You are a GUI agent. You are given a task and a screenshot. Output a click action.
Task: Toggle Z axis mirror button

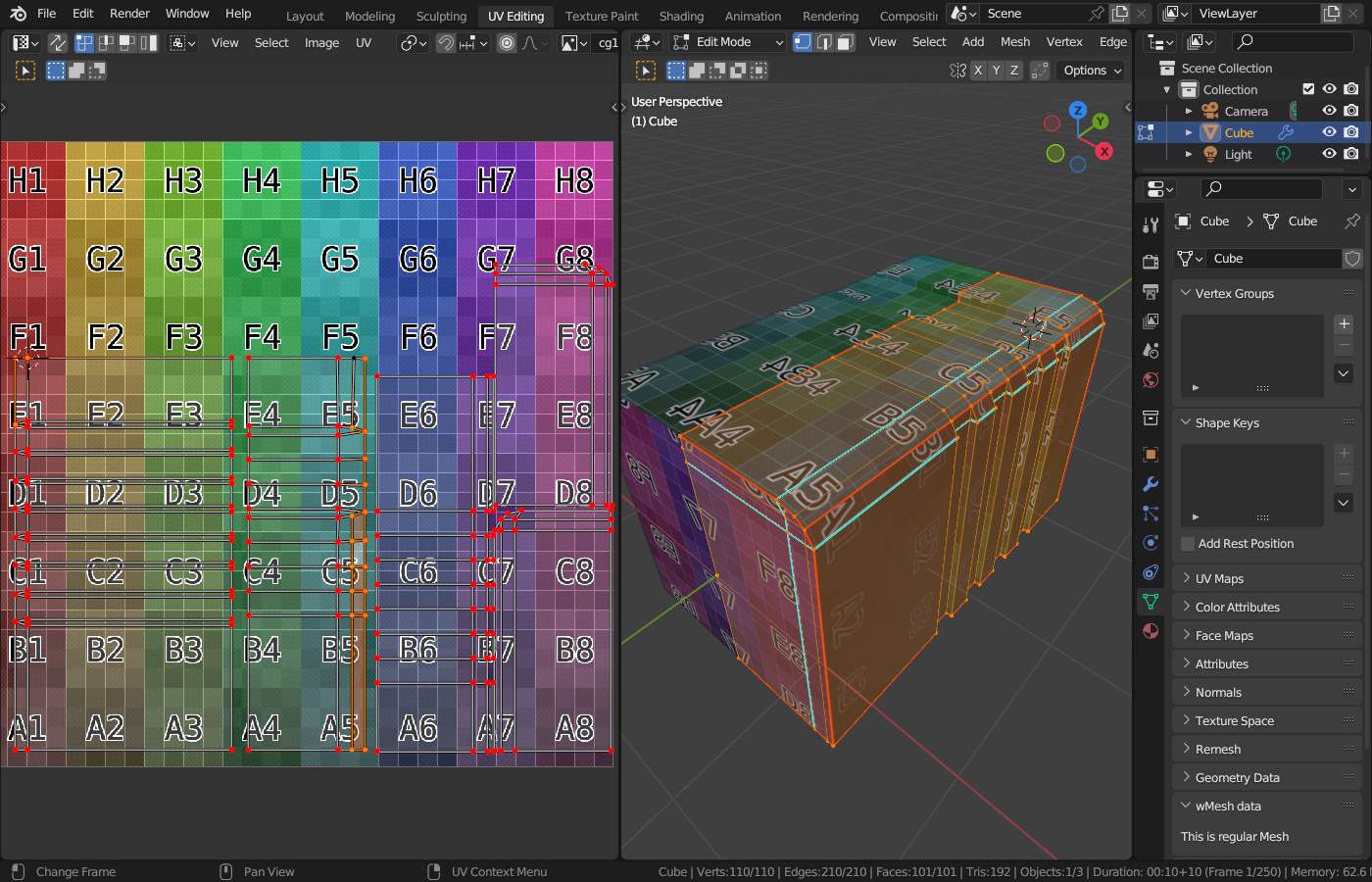1014,71
